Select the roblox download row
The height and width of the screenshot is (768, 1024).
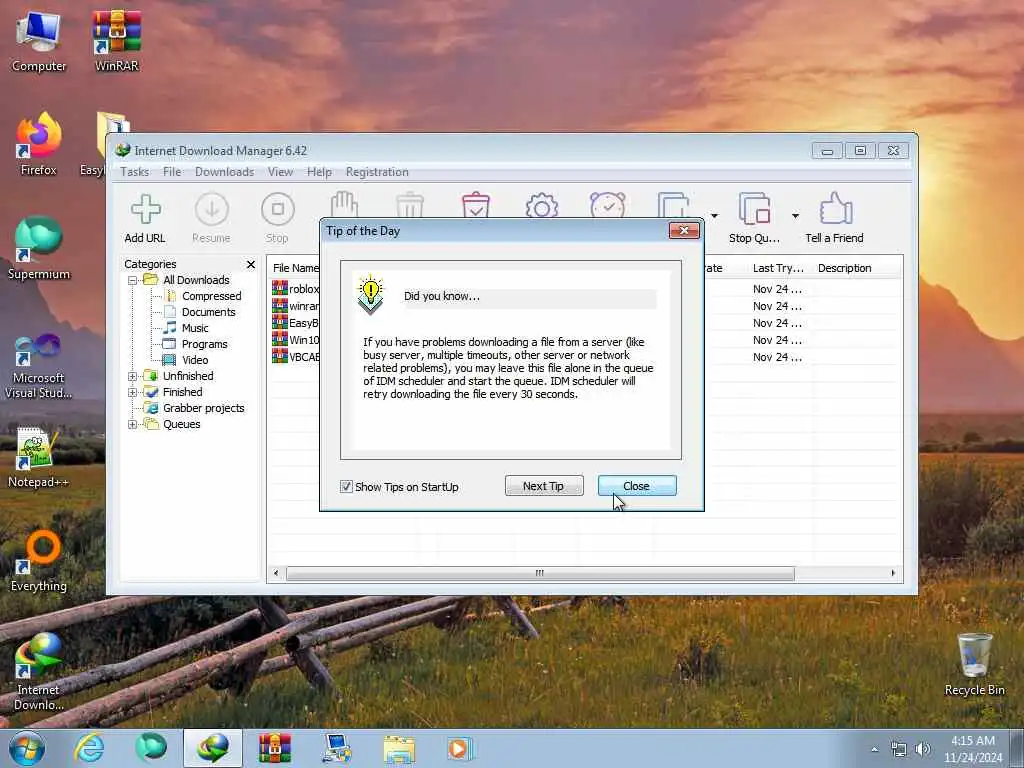pyautogui.click(x=295, y=289)
